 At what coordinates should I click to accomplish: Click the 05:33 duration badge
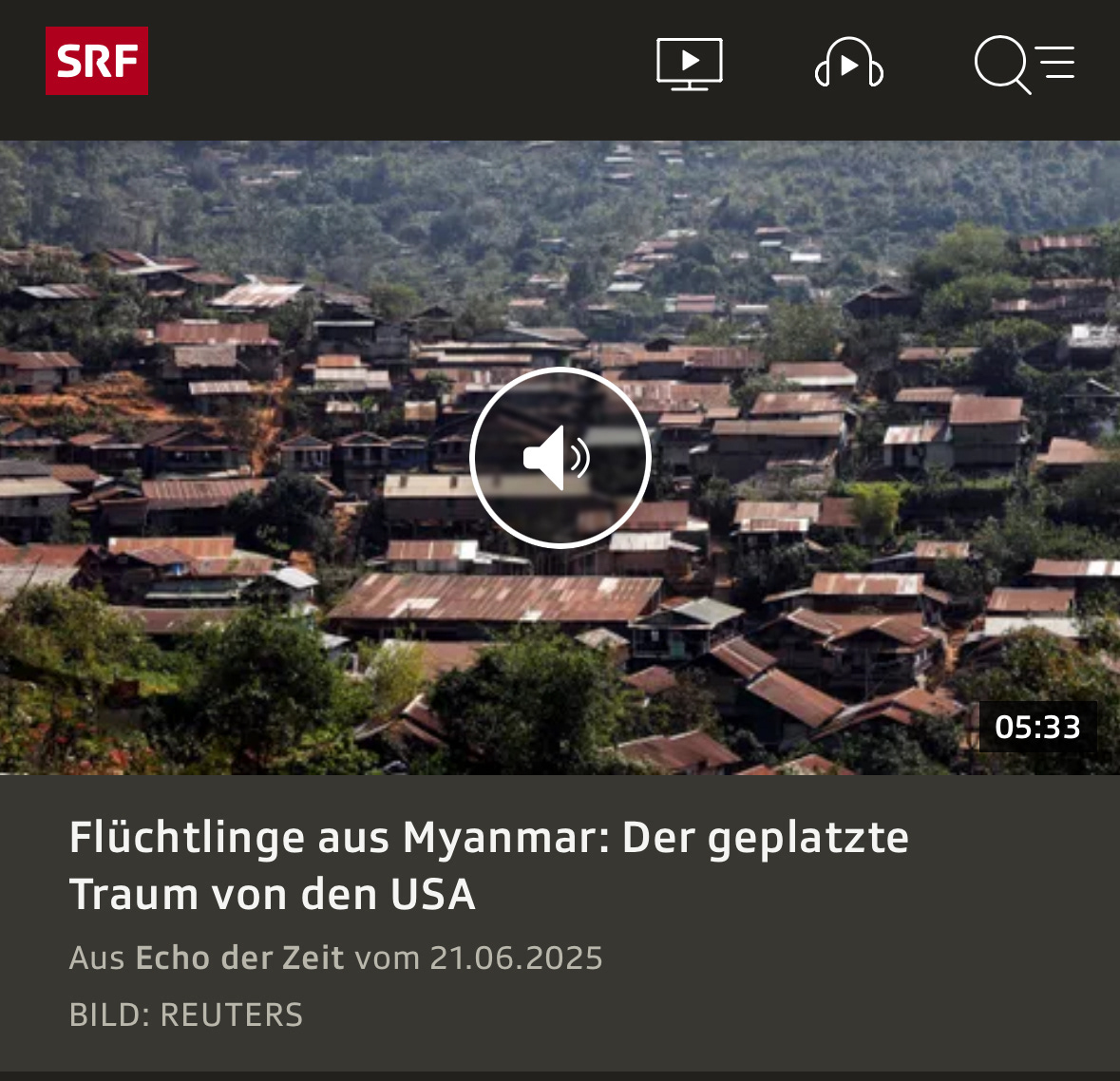tap(1037, 727)
